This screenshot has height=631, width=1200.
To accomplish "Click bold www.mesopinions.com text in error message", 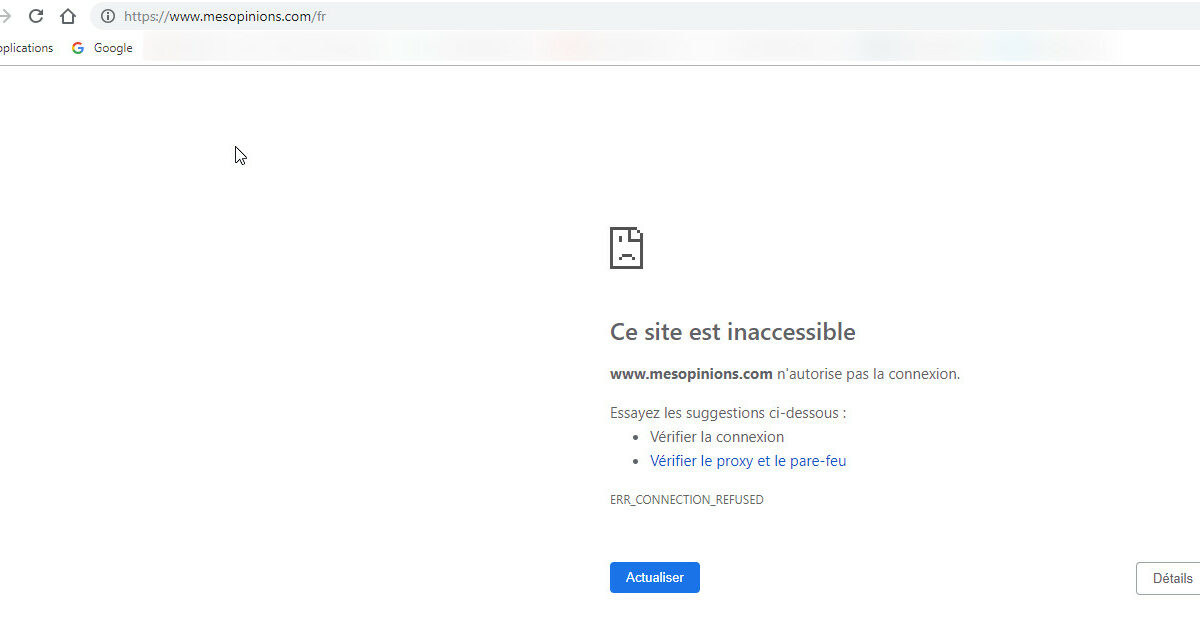I will click(x=691, y=374).
